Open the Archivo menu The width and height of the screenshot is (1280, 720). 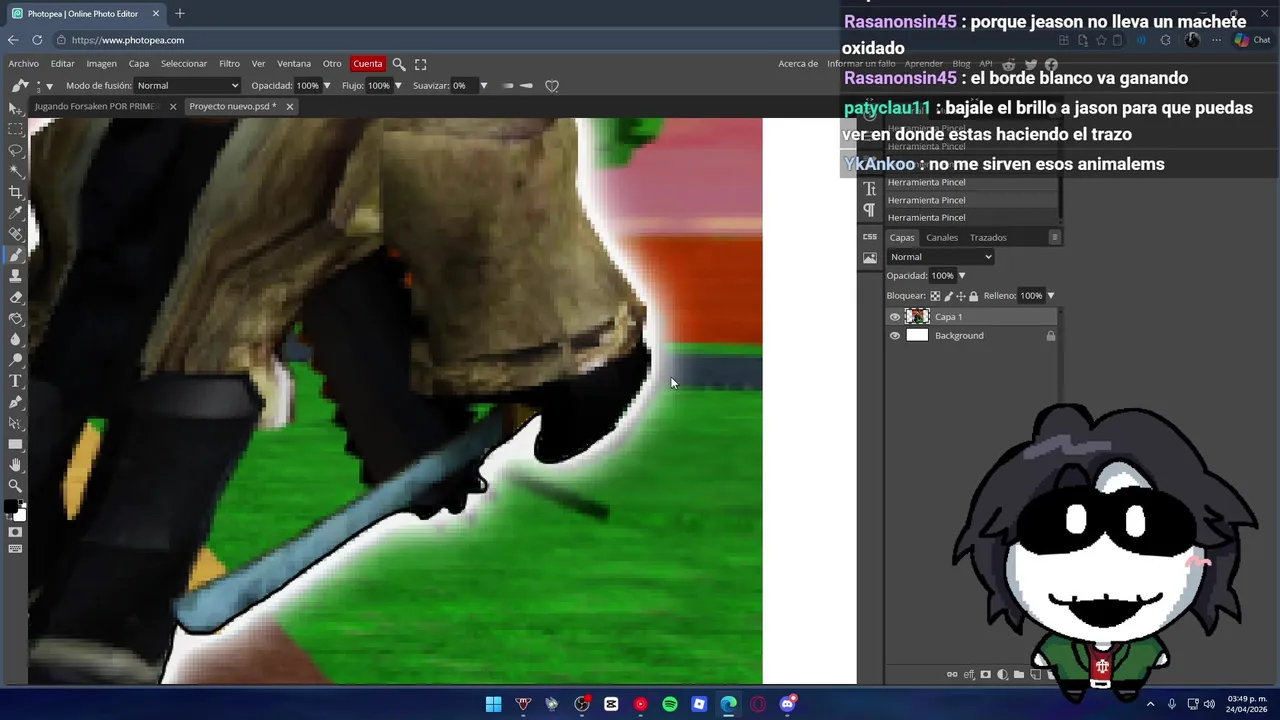click(x=24, y=64)
